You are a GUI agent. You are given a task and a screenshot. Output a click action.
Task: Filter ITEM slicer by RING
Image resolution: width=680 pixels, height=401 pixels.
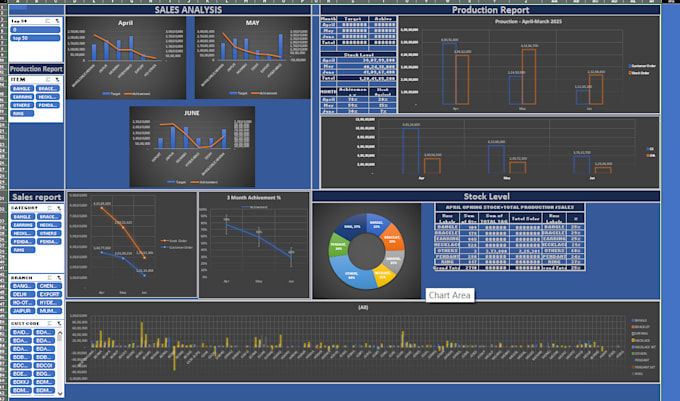(22, 114)
